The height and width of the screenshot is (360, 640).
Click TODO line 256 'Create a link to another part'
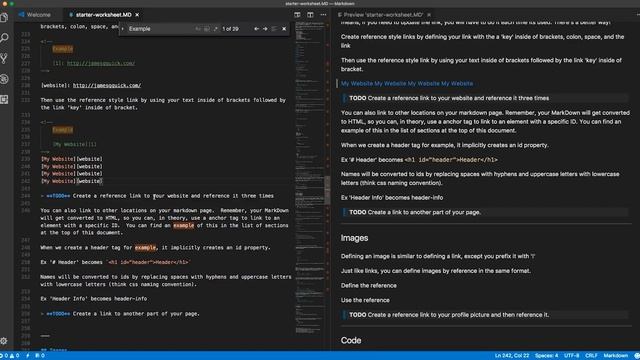click(x=120, y=313)
